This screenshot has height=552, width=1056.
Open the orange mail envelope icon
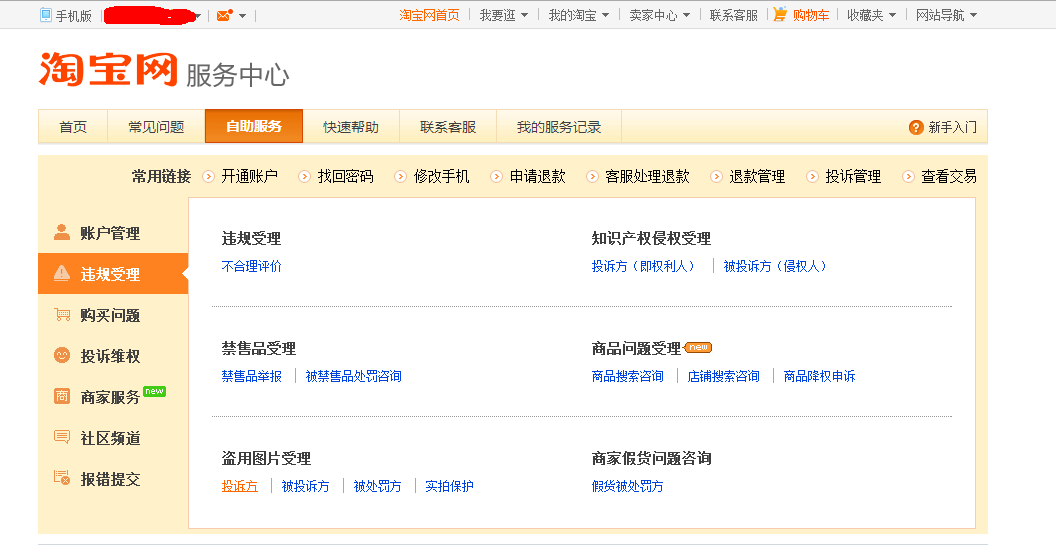point(224,15)
